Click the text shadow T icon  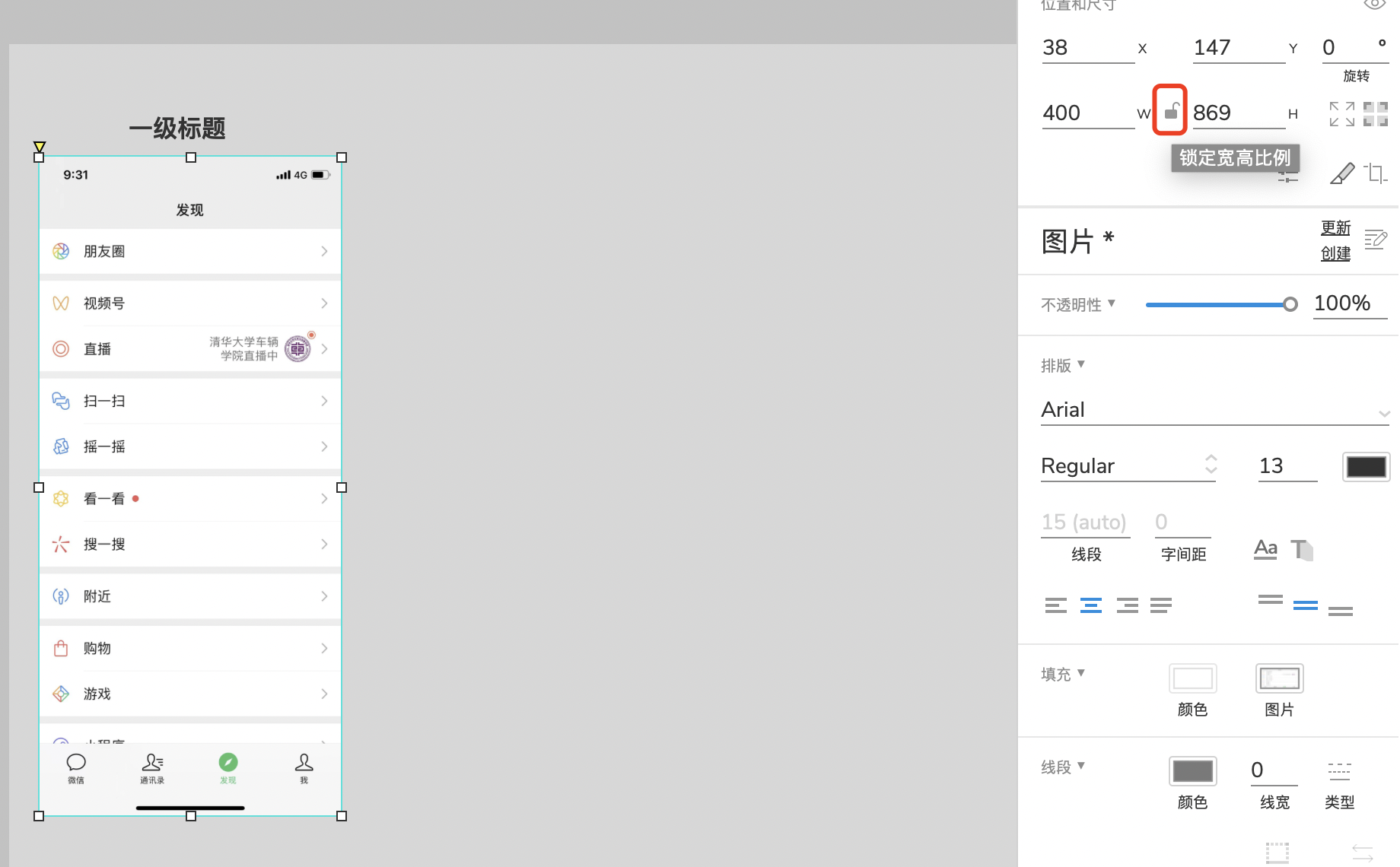click(1302, 549)
